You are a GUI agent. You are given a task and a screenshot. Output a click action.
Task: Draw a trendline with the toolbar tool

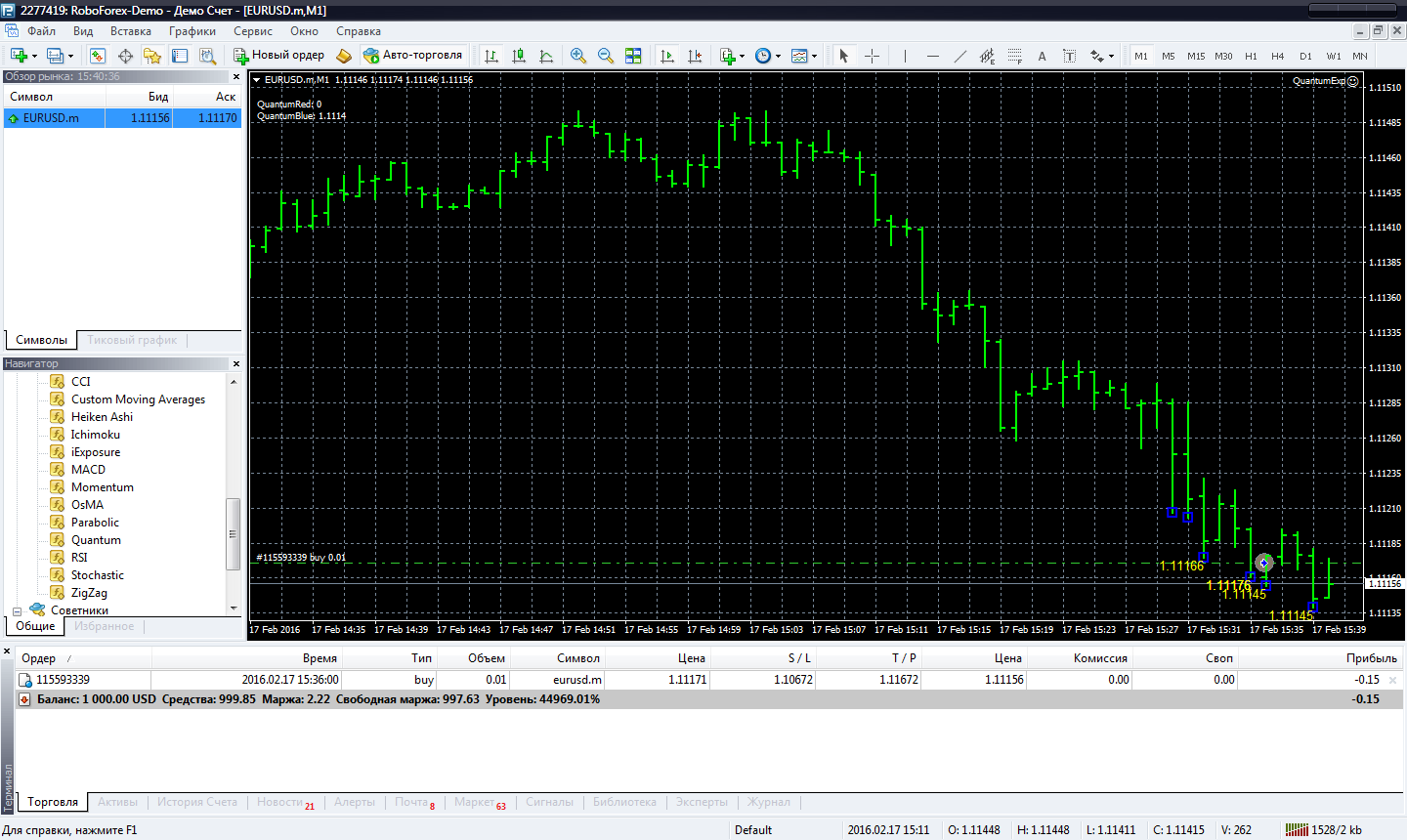tap(959, 56)
